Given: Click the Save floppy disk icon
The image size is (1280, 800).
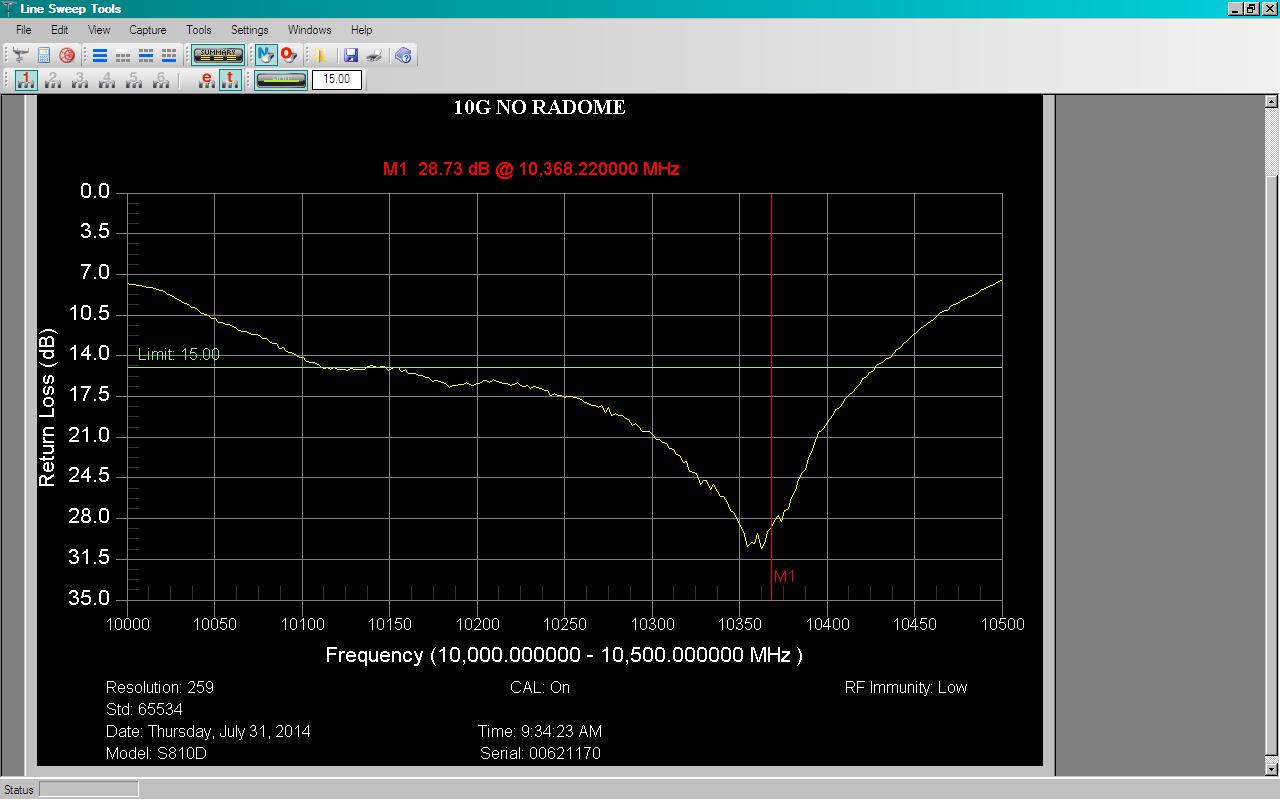Looking at the screenshot, I should pos(351,55).
